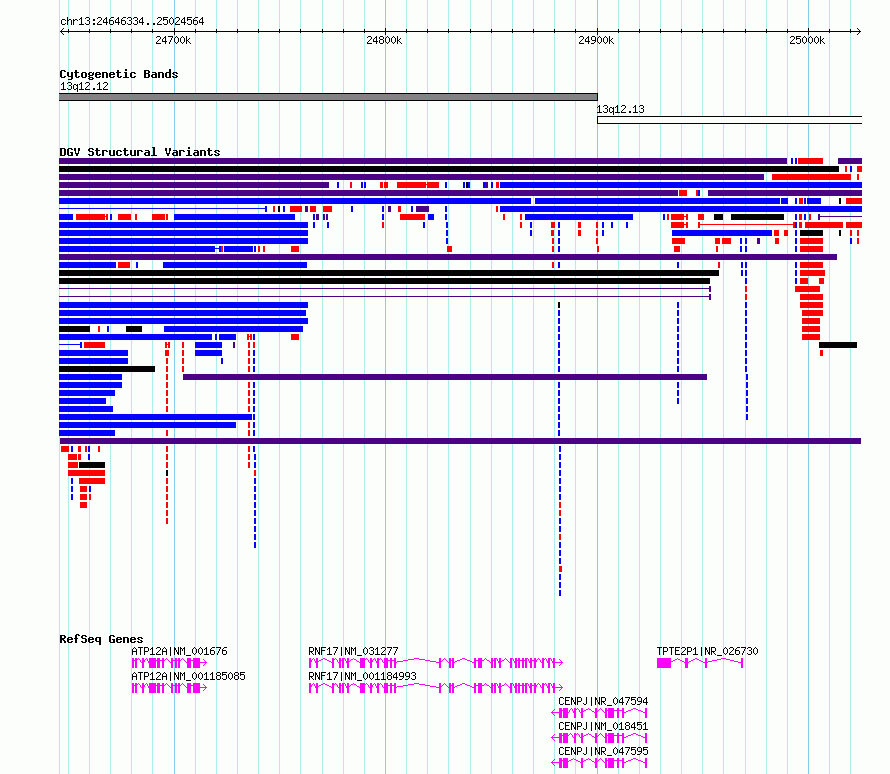This screenshot has width=890, height=774.
Task: Select the purple variant bar starting mid-track near 24700k
Action: pyautogui.click(x=445, y=377)
